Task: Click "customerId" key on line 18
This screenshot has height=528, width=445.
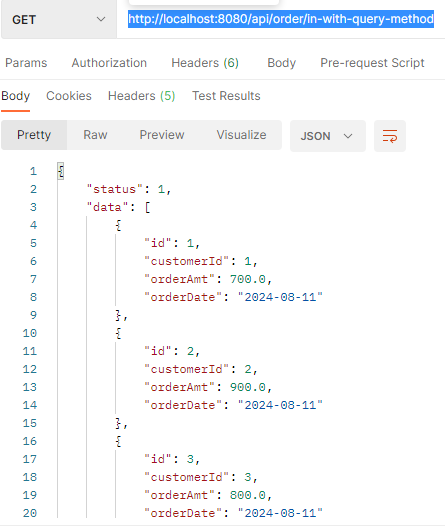Action: tap(186, 477)
